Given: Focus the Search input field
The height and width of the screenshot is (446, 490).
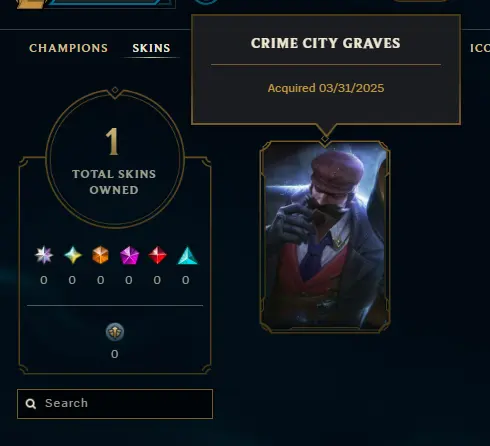Looking at the screenshot, I should point(115,404).
